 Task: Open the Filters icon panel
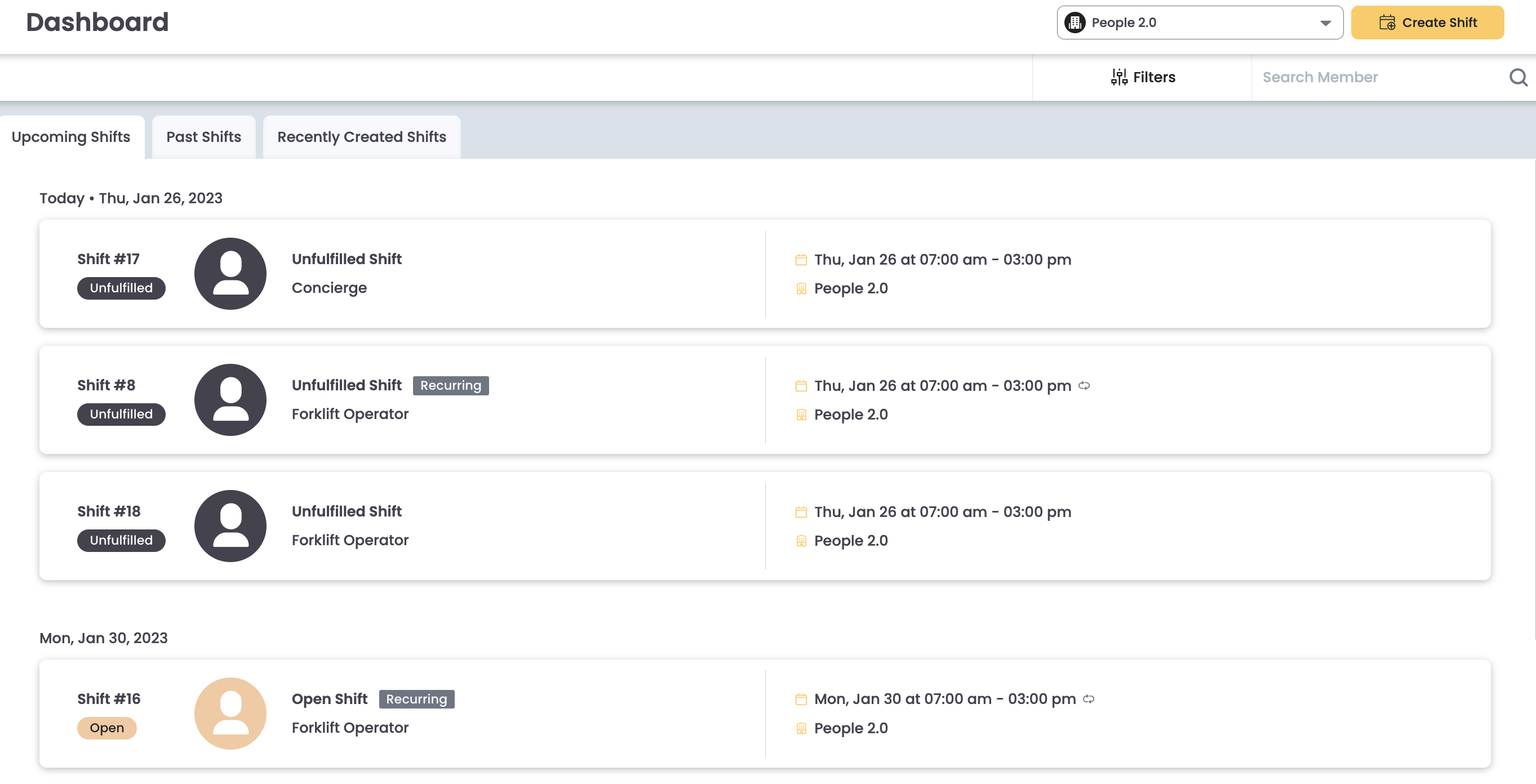[x=1118, y=77]
